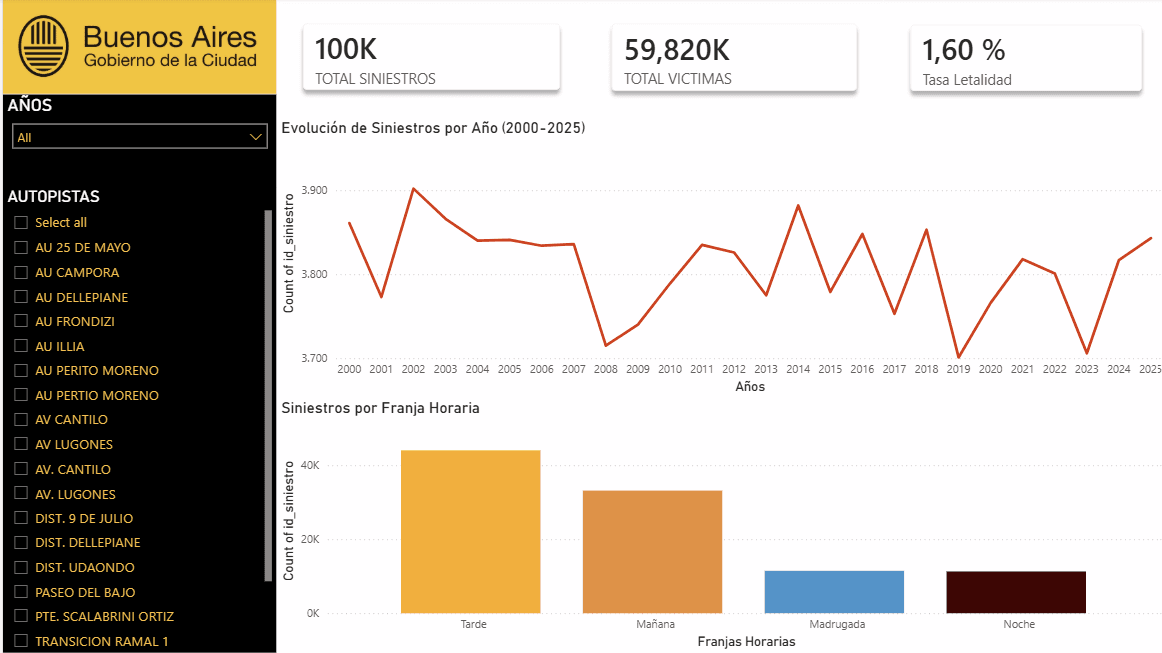Select the AV. LUGONES checkbox
The width and height of the screenshot is (1162, 653).
(x=21, y=493)
